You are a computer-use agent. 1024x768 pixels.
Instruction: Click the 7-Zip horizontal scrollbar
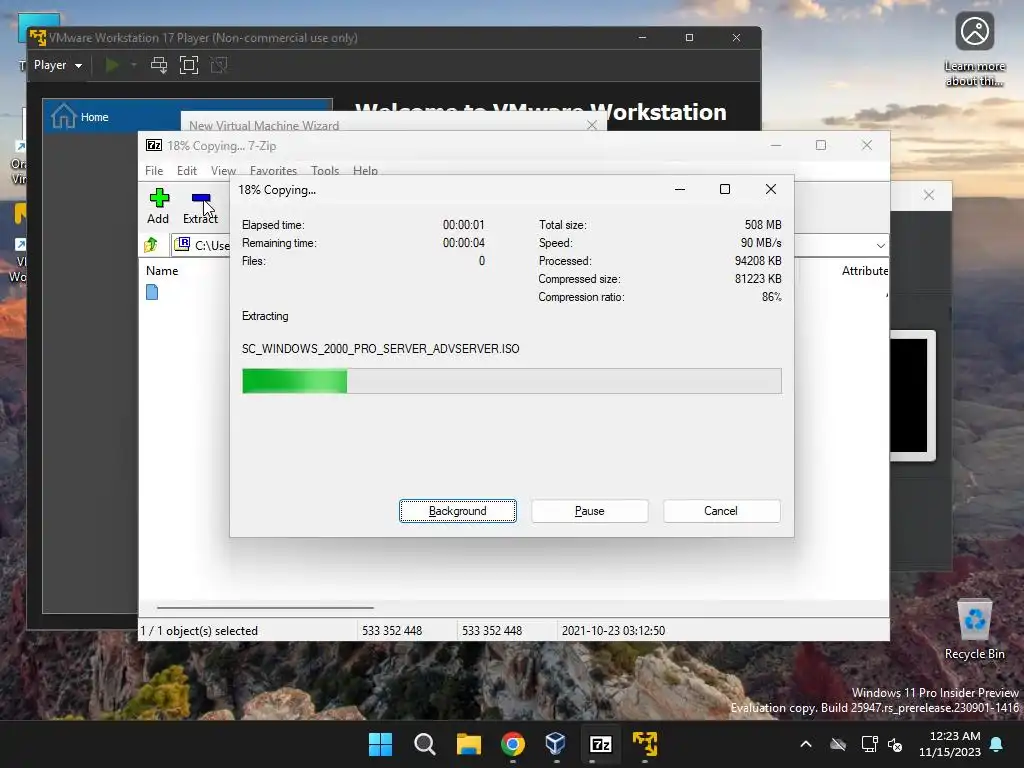tap(265, 607)
